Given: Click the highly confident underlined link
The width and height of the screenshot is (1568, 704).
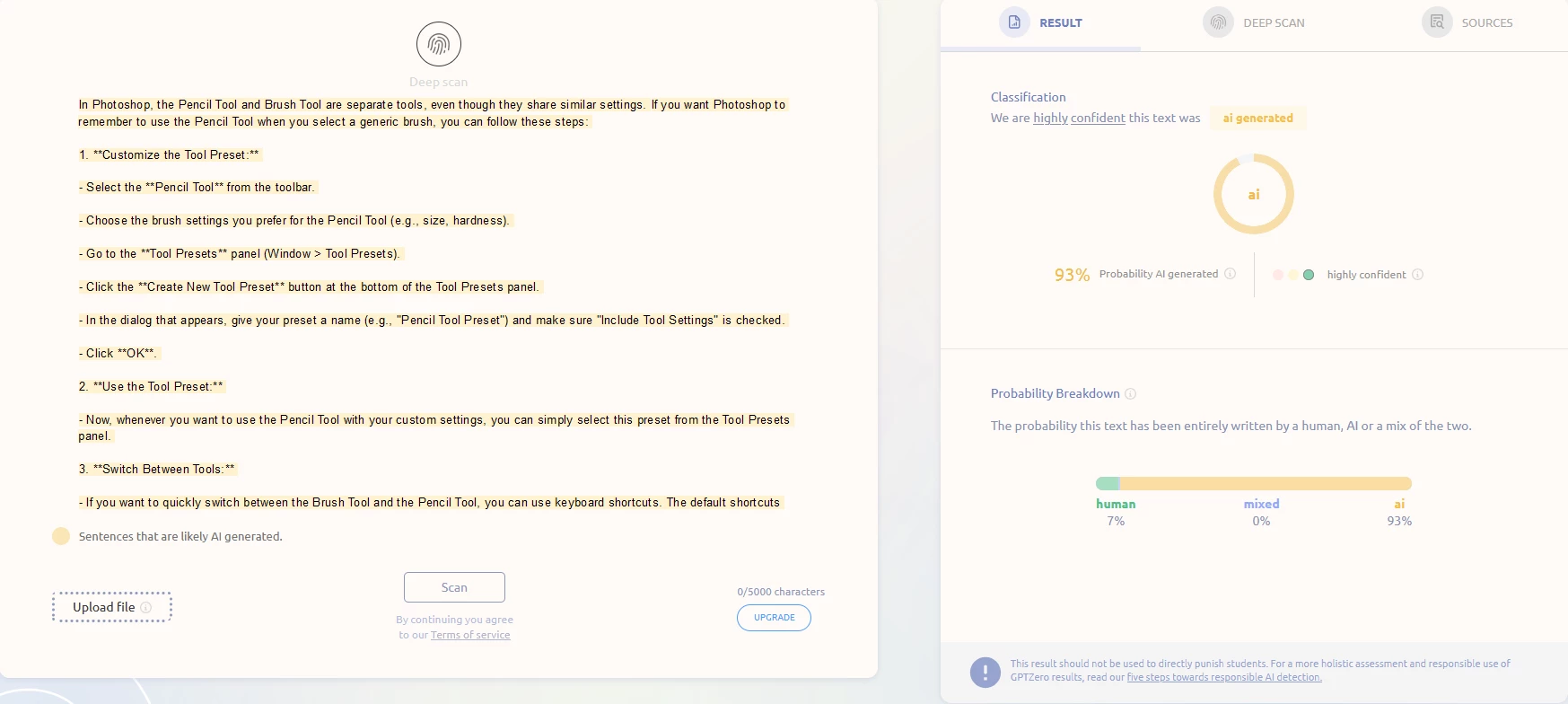Looking at the screenshot, I should click(x=1079, y=118).
